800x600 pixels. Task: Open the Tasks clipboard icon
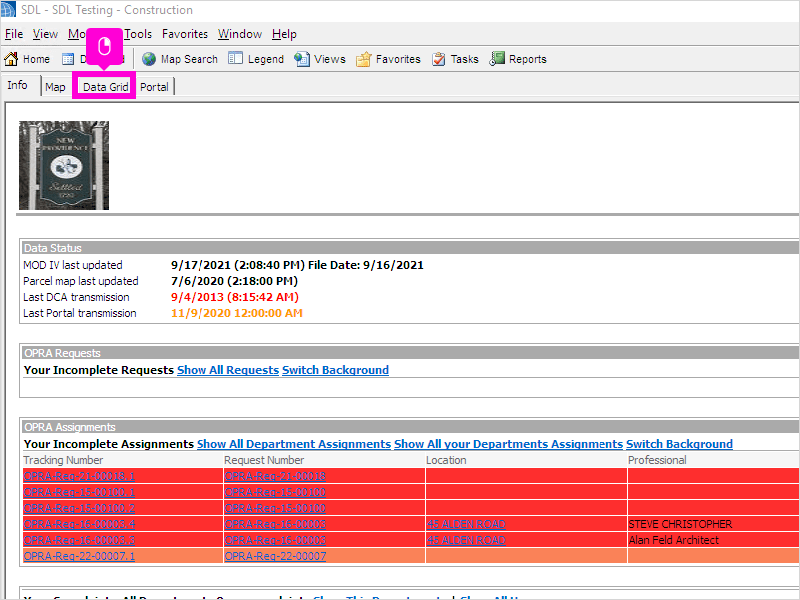438,59
